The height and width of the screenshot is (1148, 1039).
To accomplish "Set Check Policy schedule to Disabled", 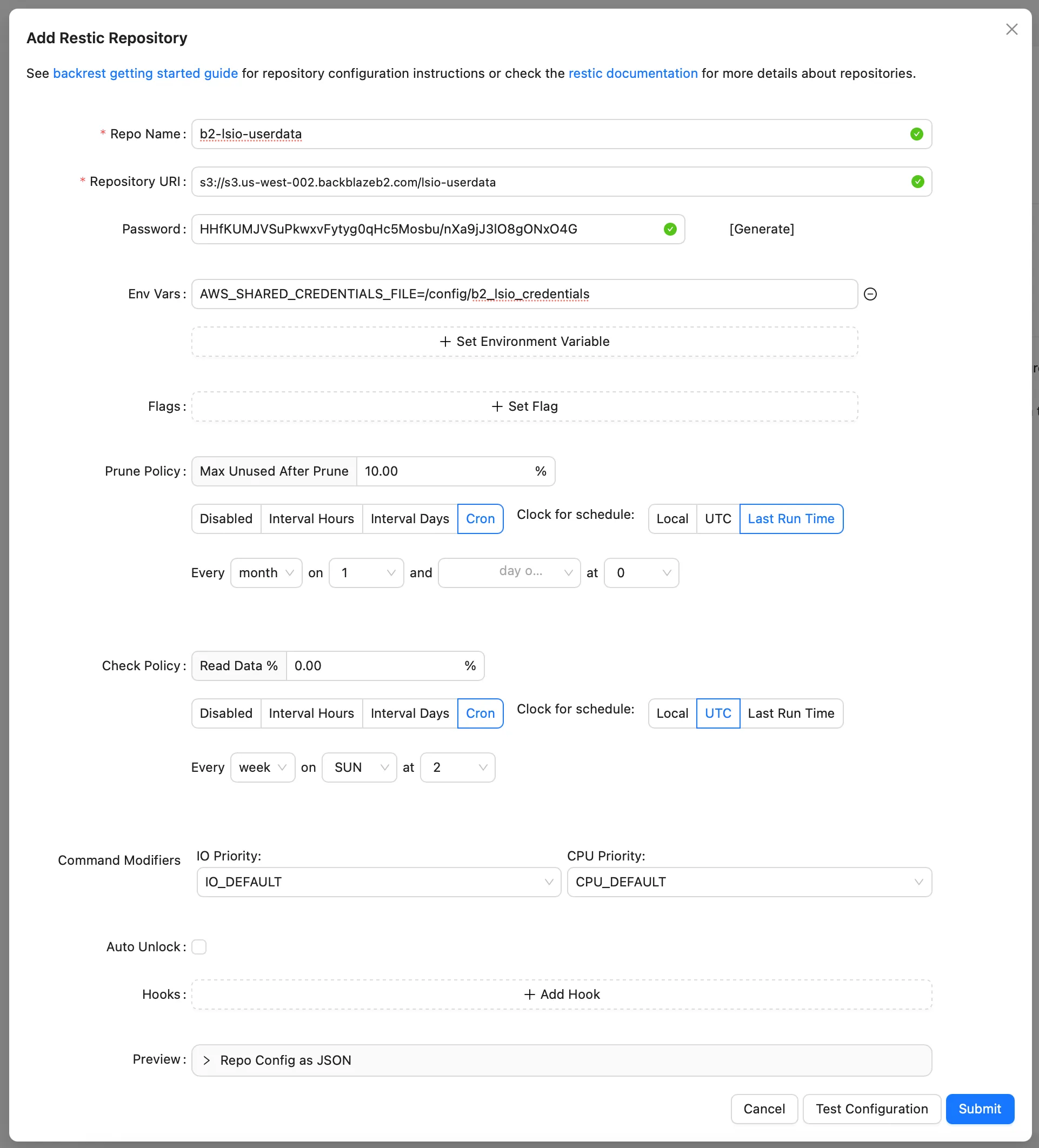I will click(226, 713).
